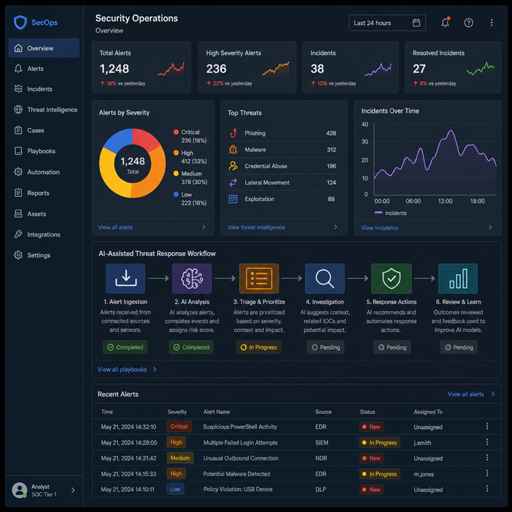The width and height of the screenshot is (512, 512).
Task: Click the Analyst profile avatar
Action: (x=20, y=490)
